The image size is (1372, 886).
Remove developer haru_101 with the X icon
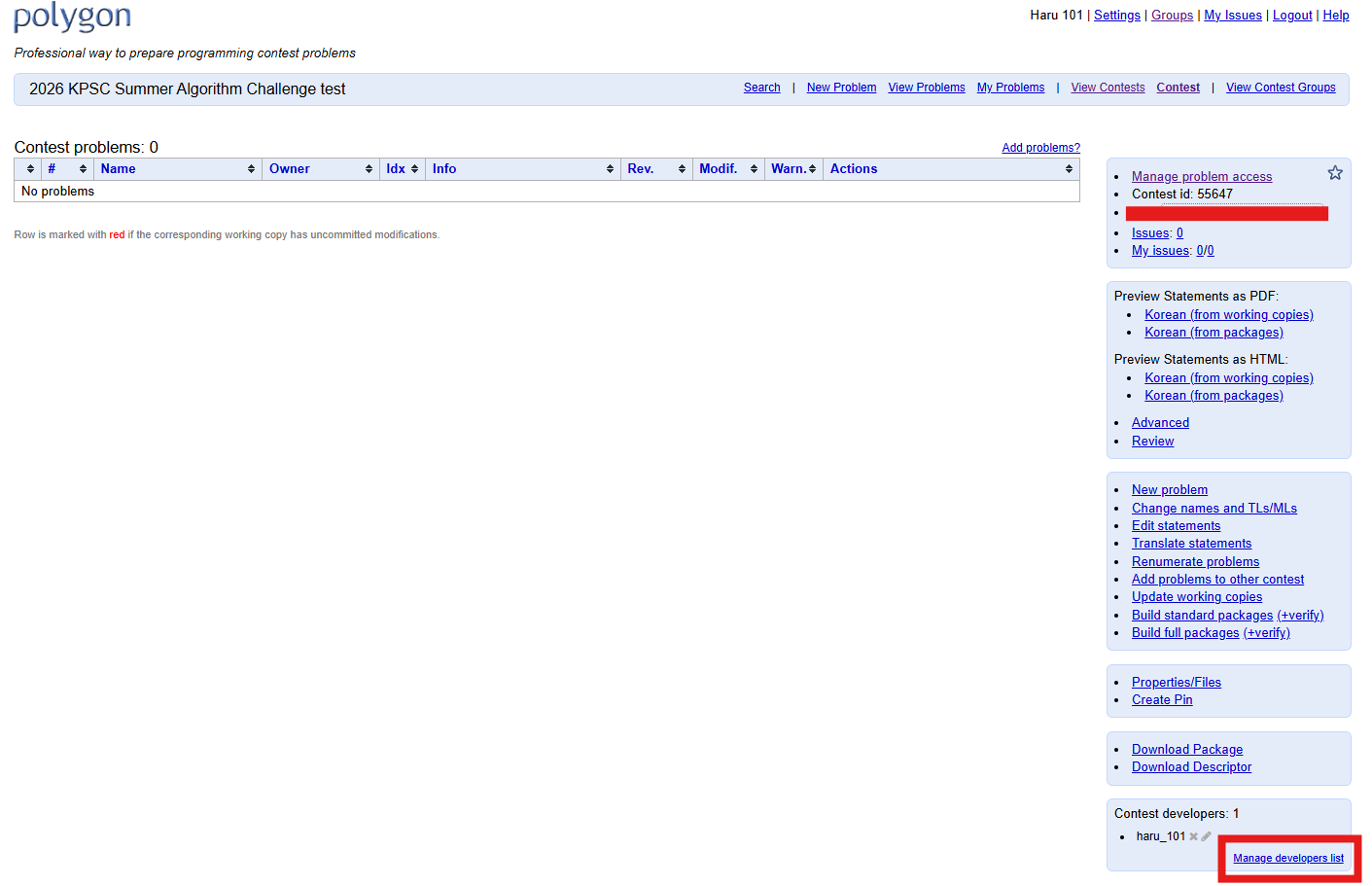click(x=1193, y=836)
